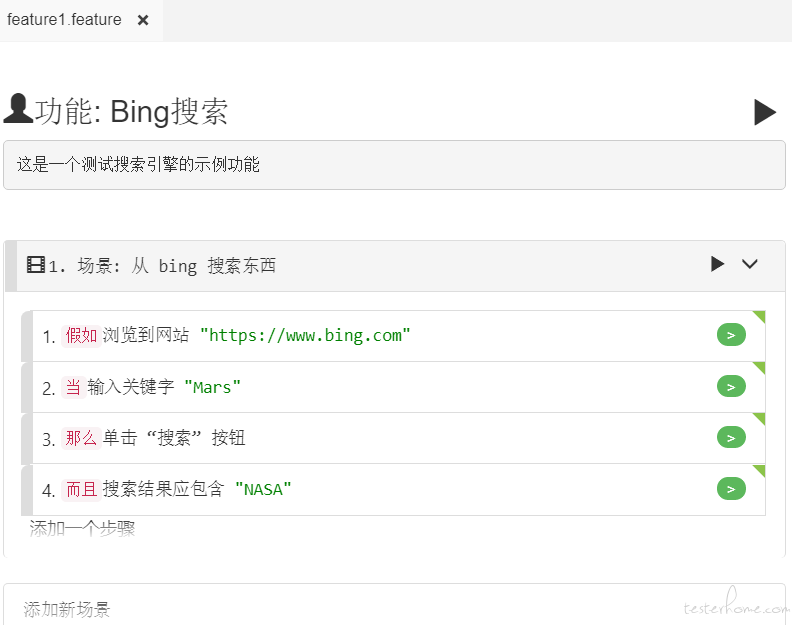Click scenario title 从 bing 搜索东西
The width and height of the screenshot is (792, 625).
[204, 265]
